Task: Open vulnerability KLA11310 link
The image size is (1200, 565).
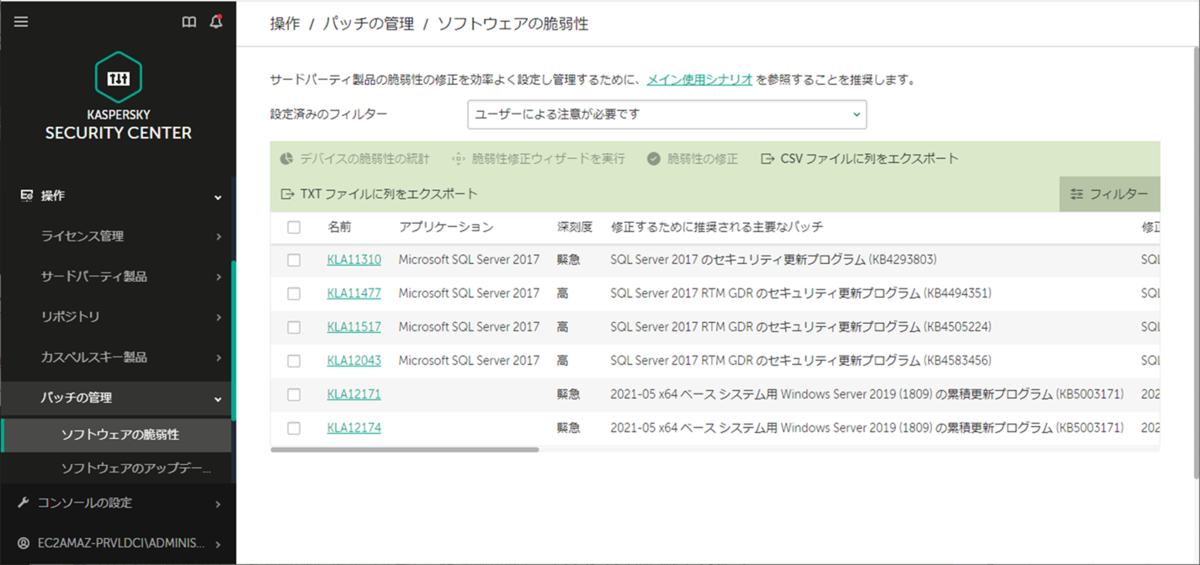Action: (x=354, y=260)
